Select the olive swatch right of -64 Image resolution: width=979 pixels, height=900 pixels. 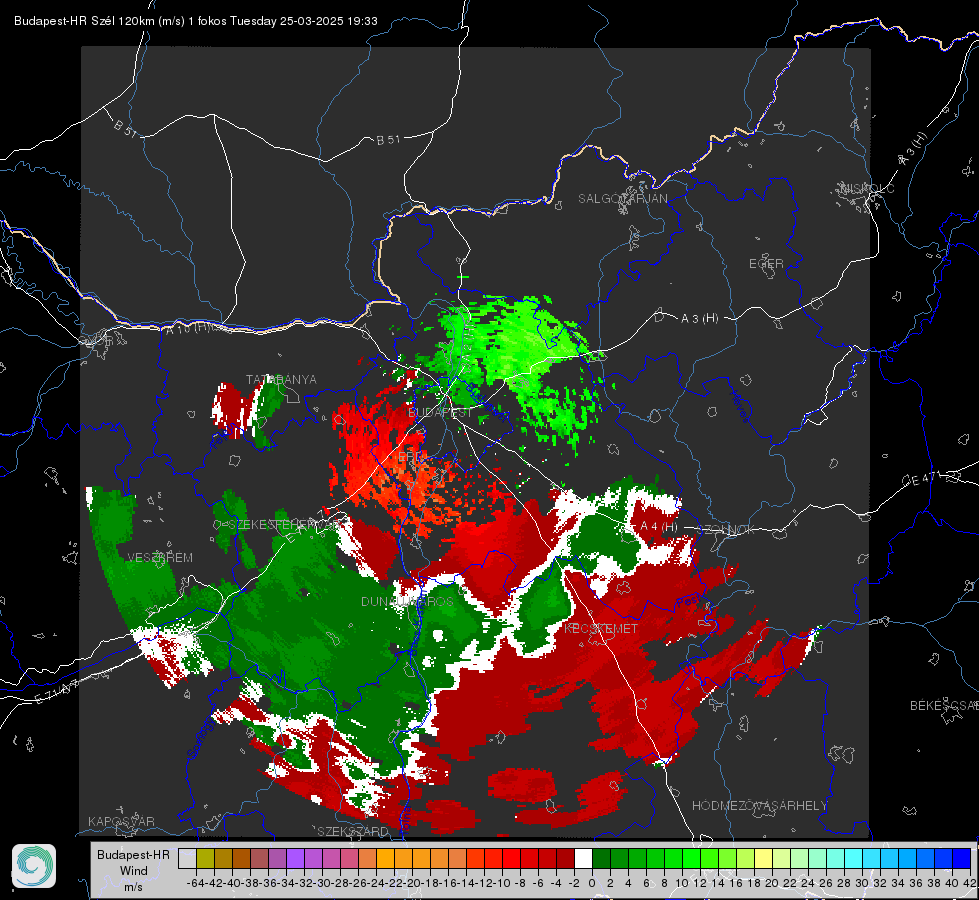205,858
